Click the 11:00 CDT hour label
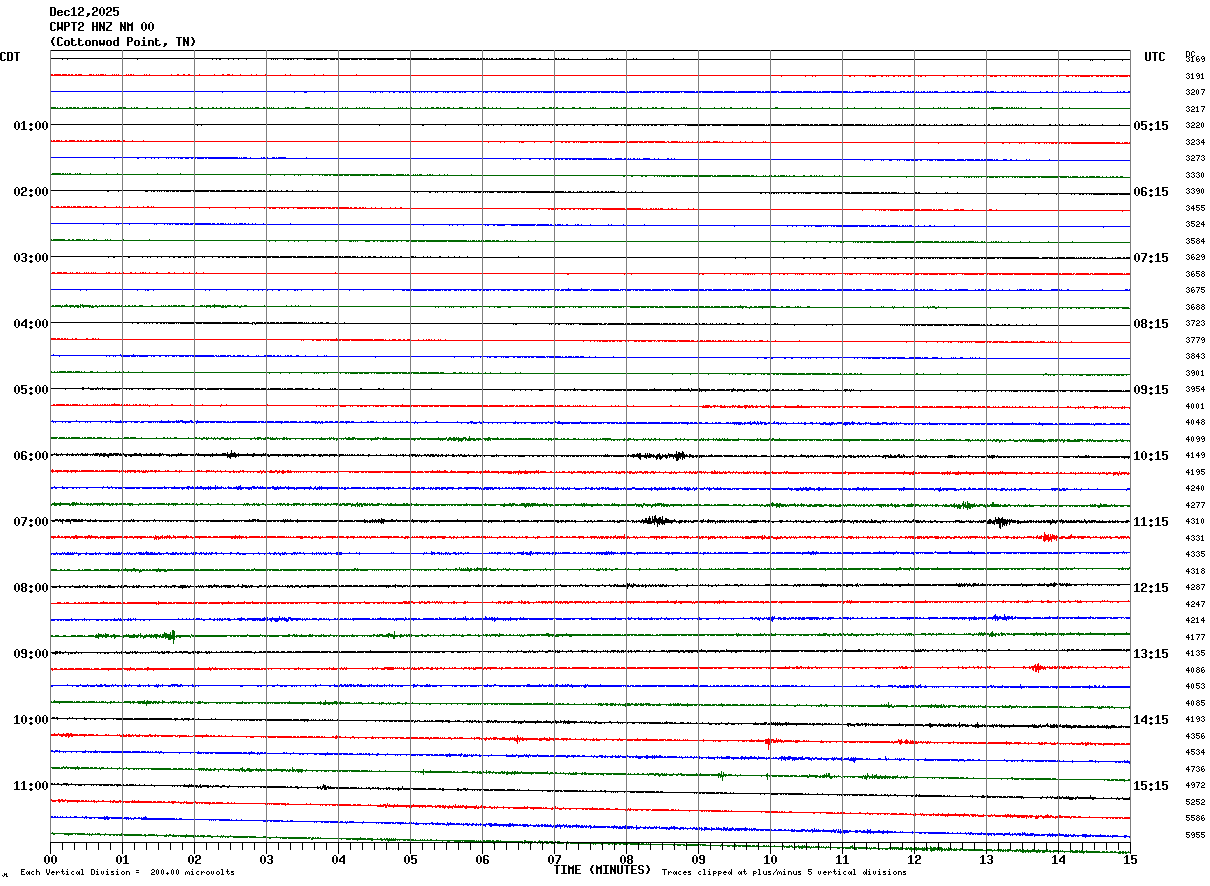Image resolution: width=1210 pixels, height=886 pixels. (x=31, y=786)
